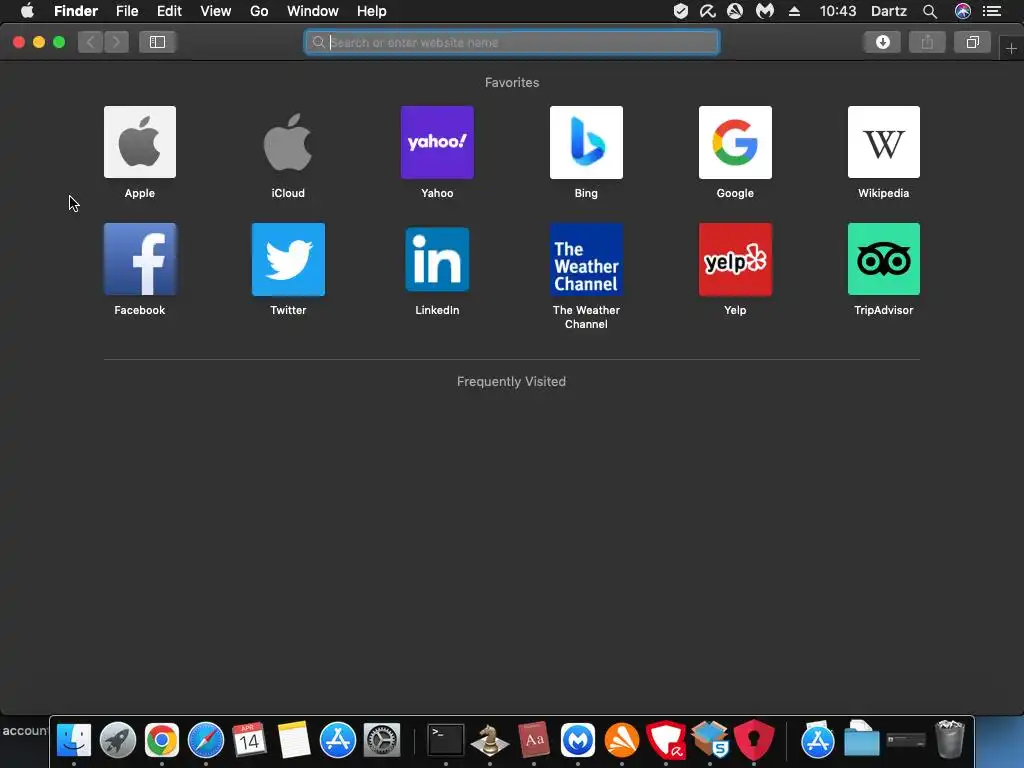The image size is (1024, 768).
Task: Focus the search or website name field
Action: [512, 42]
